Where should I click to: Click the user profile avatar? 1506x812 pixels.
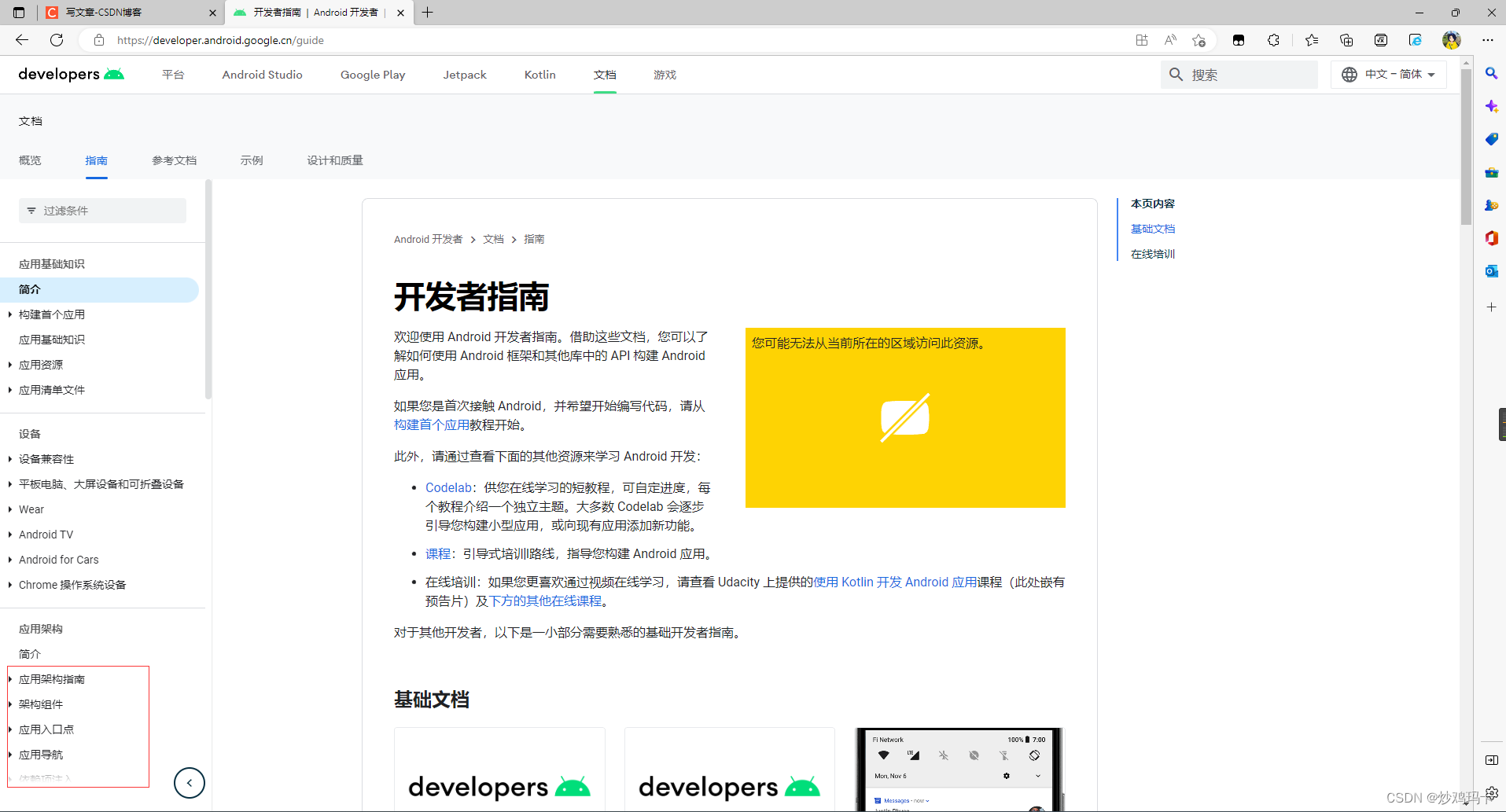point(1452,40)
